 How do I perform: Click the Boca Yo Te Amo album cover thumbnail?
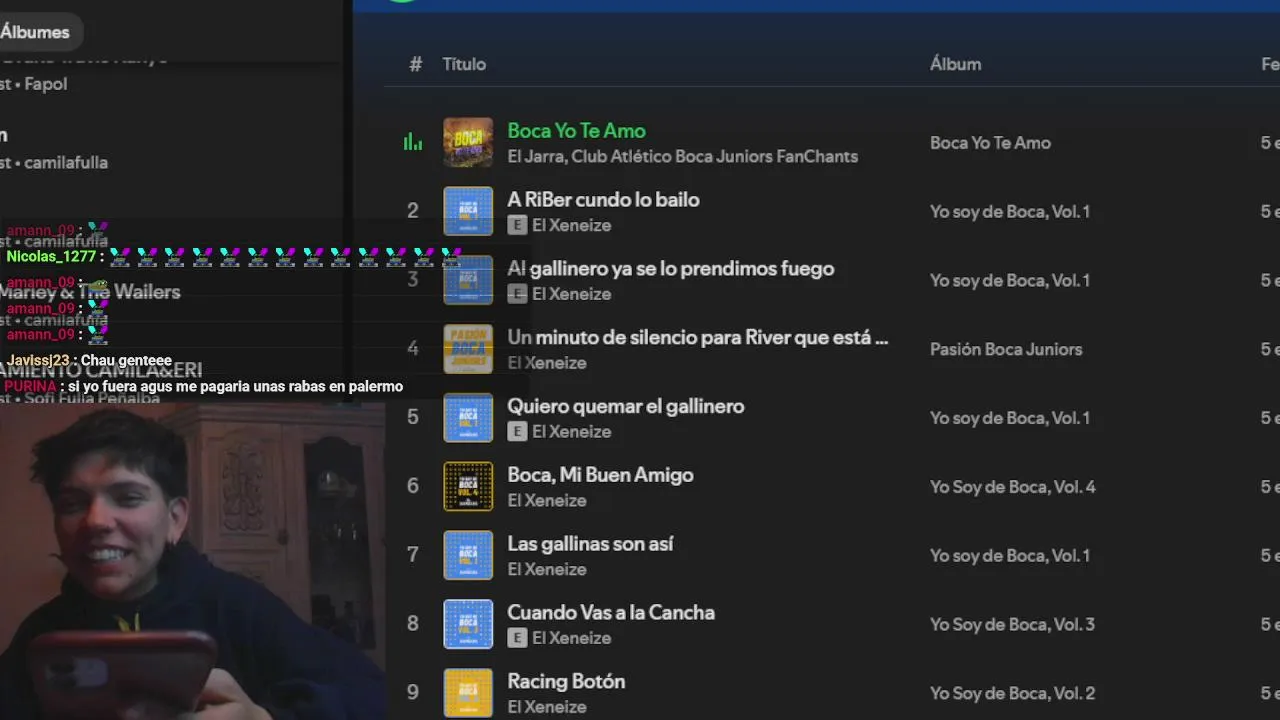click(x=468, y=143)
